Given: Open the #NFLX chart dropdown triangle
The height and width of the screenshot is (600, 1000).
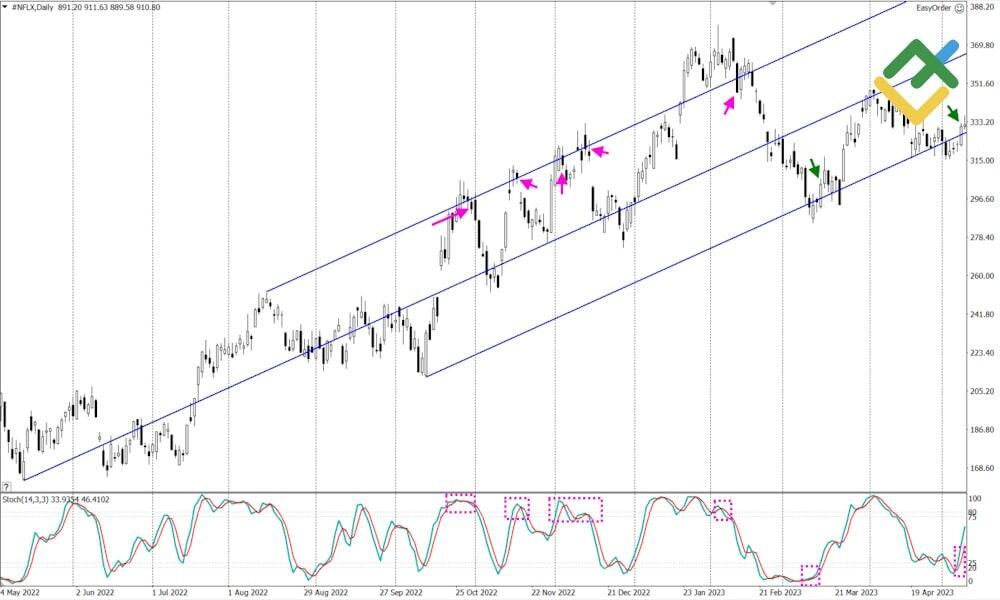Looking at the screenshot, I should (x=5, y=8).
